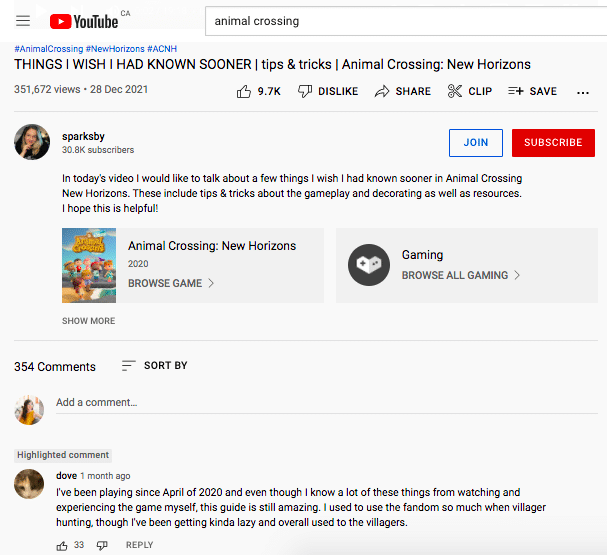Open commenter name dove
This screenshot has height=555, width=607.
click(x=67, y=476)
